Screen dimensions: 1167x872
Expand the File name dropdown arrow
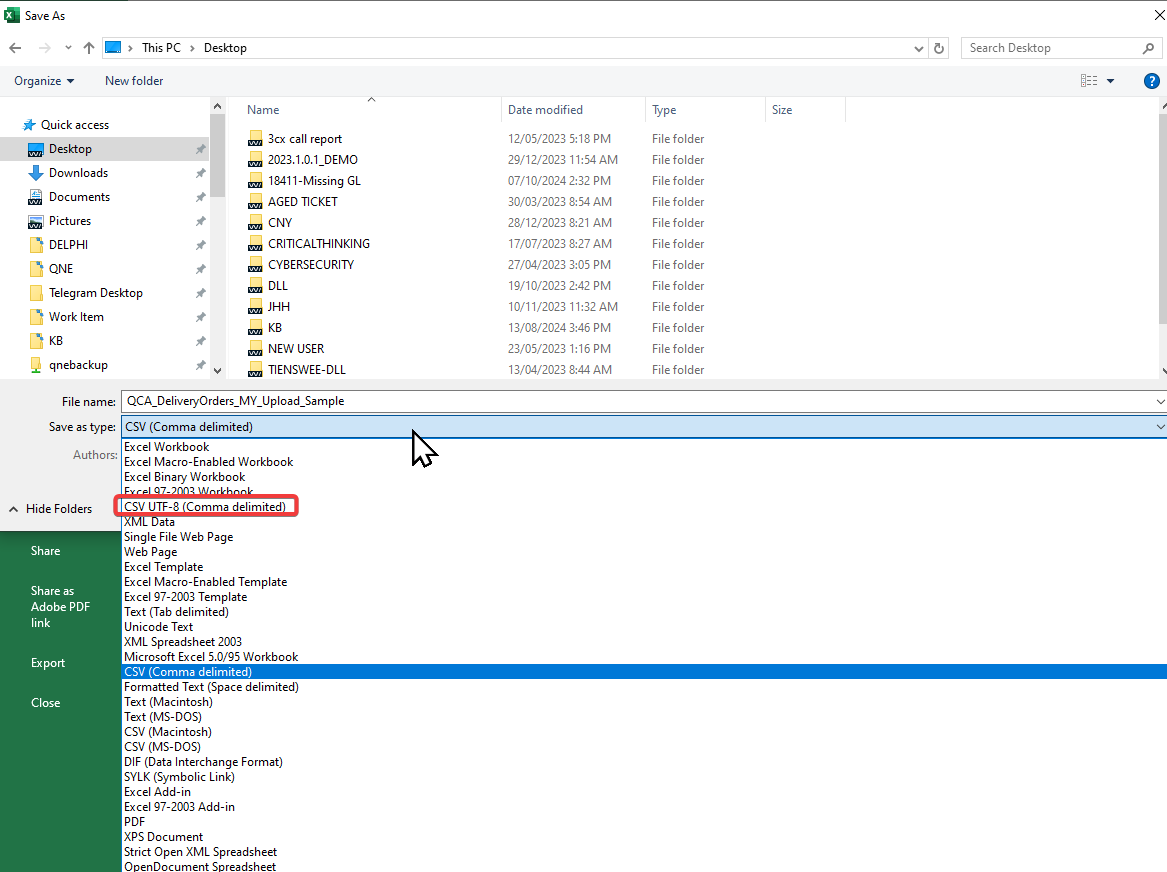(x=1160, y=402)
